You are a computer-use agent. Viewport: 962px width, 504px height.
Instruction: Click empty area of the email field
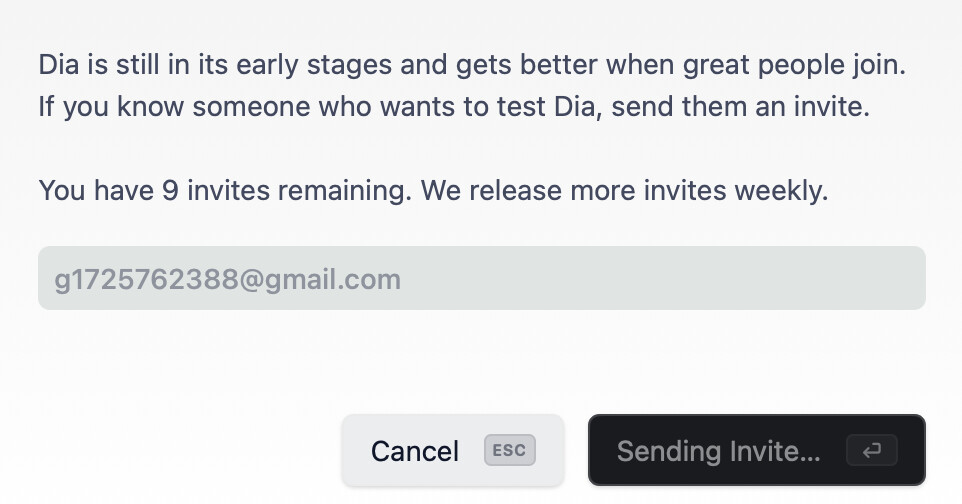[663, 278]
